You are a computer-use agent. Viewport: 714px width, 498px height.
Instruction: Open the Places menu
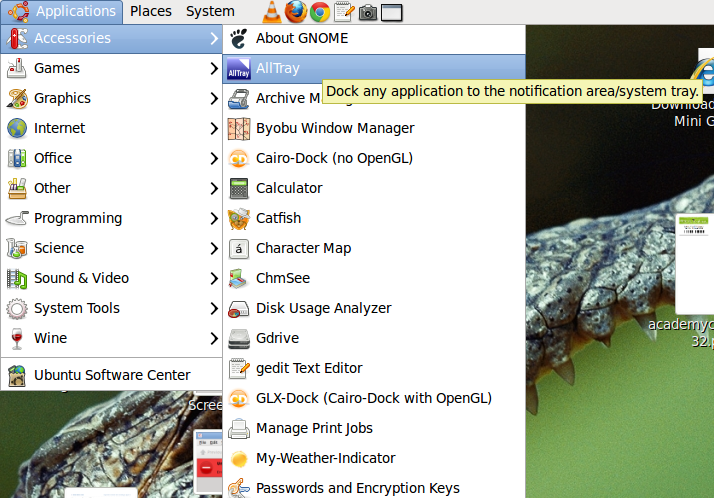tap(151, 12)
